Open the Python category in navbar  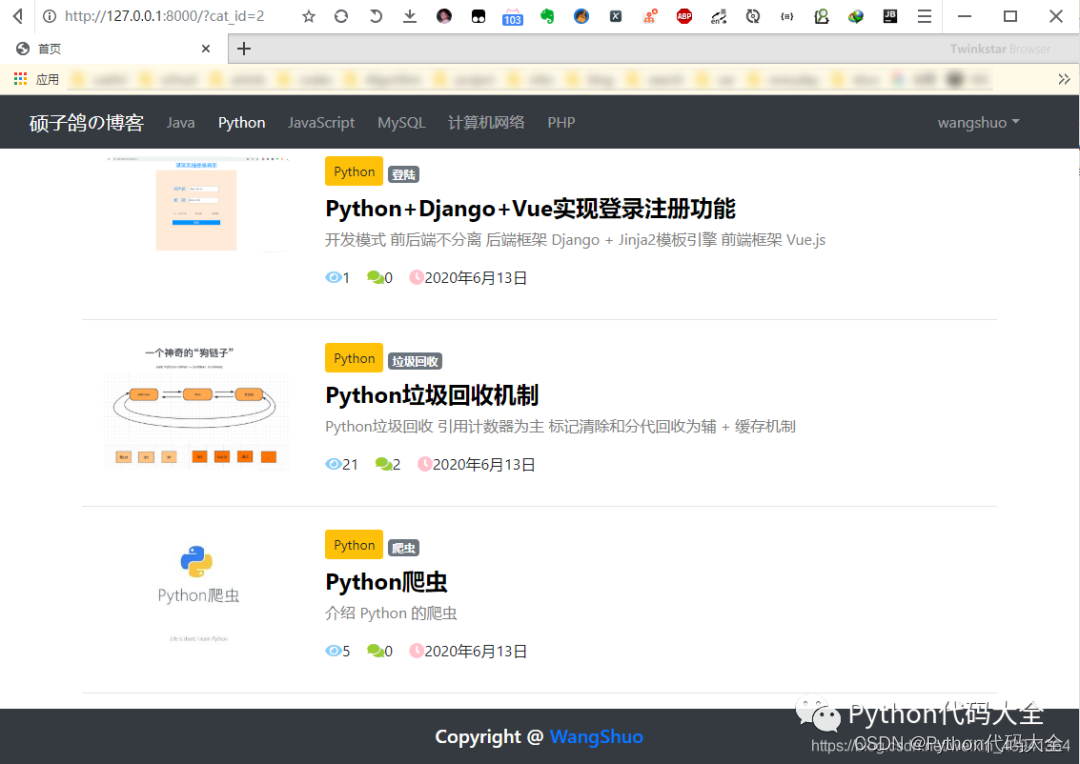click(242, 123)
